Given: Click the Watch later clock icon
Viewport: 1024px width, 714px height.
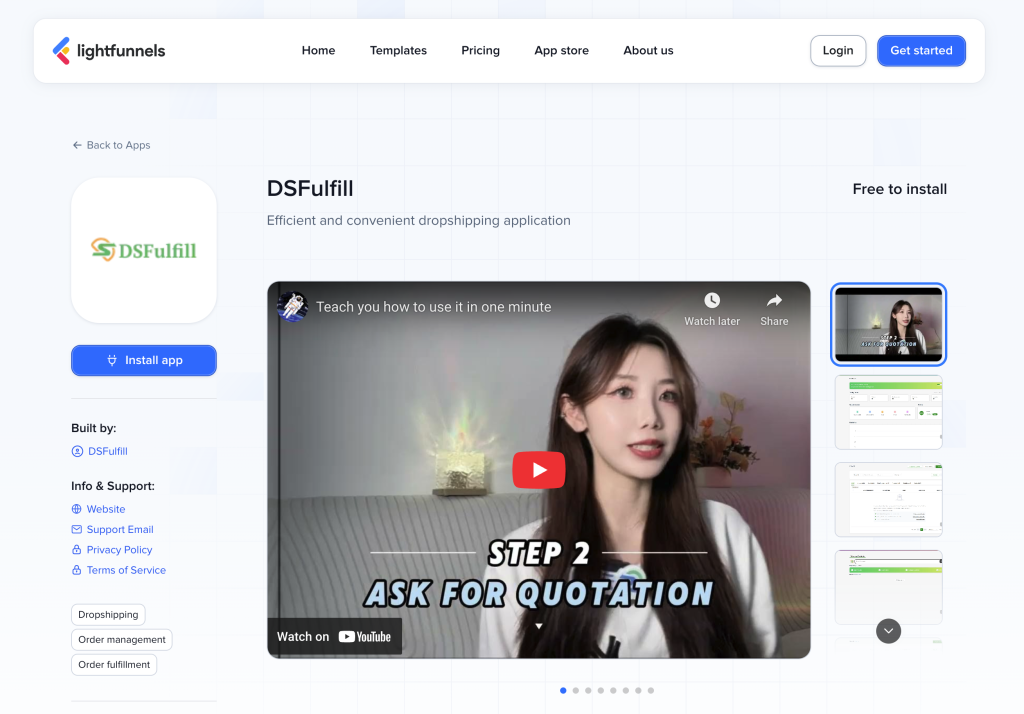Looking at the screenshot, I should point(712,301).
